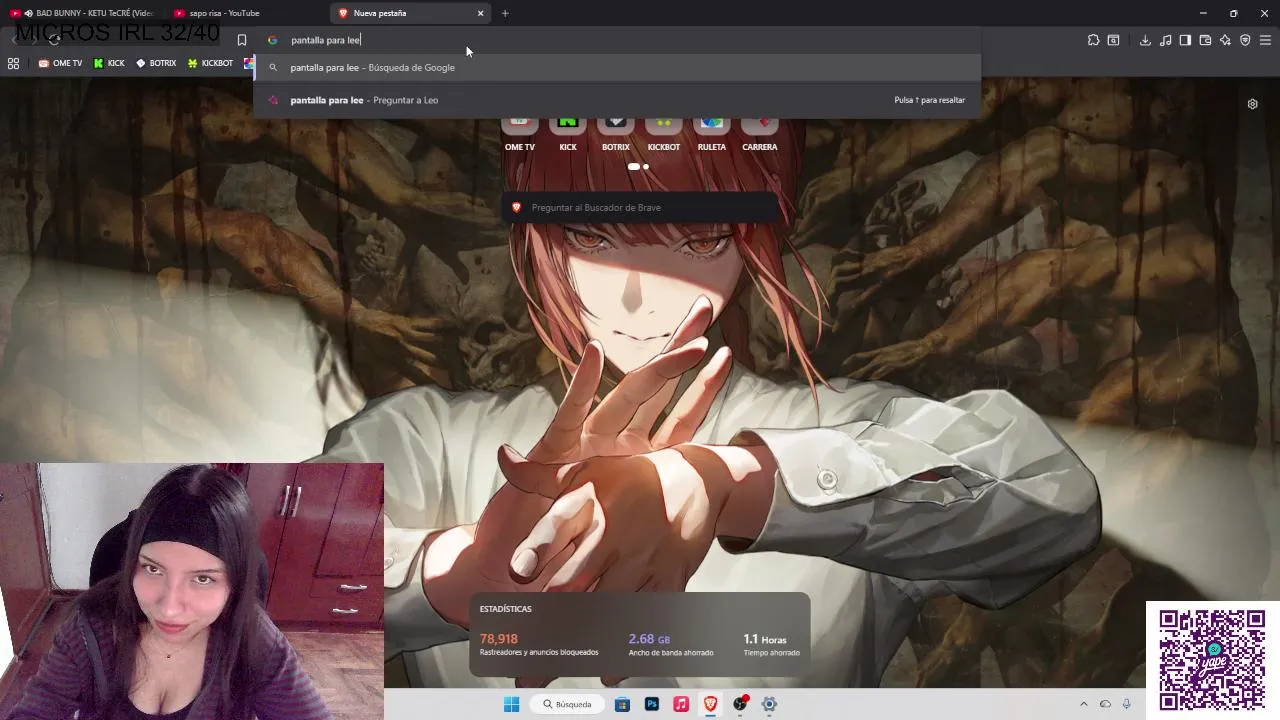Open the Brave Wallet icon
Image resolution: width=1280 pixels, height=720 pixels.
pyautogui.click(x=1205, y=40)
